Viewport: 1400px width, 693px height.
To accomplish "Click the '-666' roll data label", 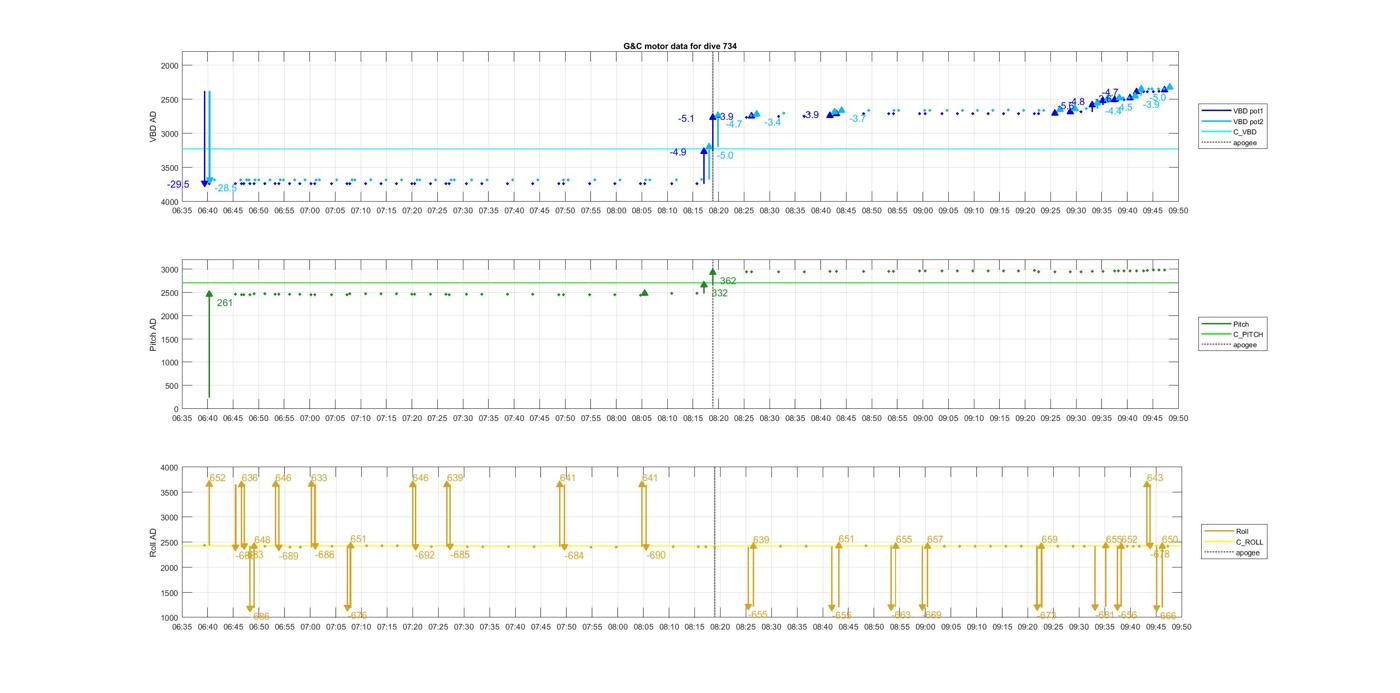I will click(1166, 616).
